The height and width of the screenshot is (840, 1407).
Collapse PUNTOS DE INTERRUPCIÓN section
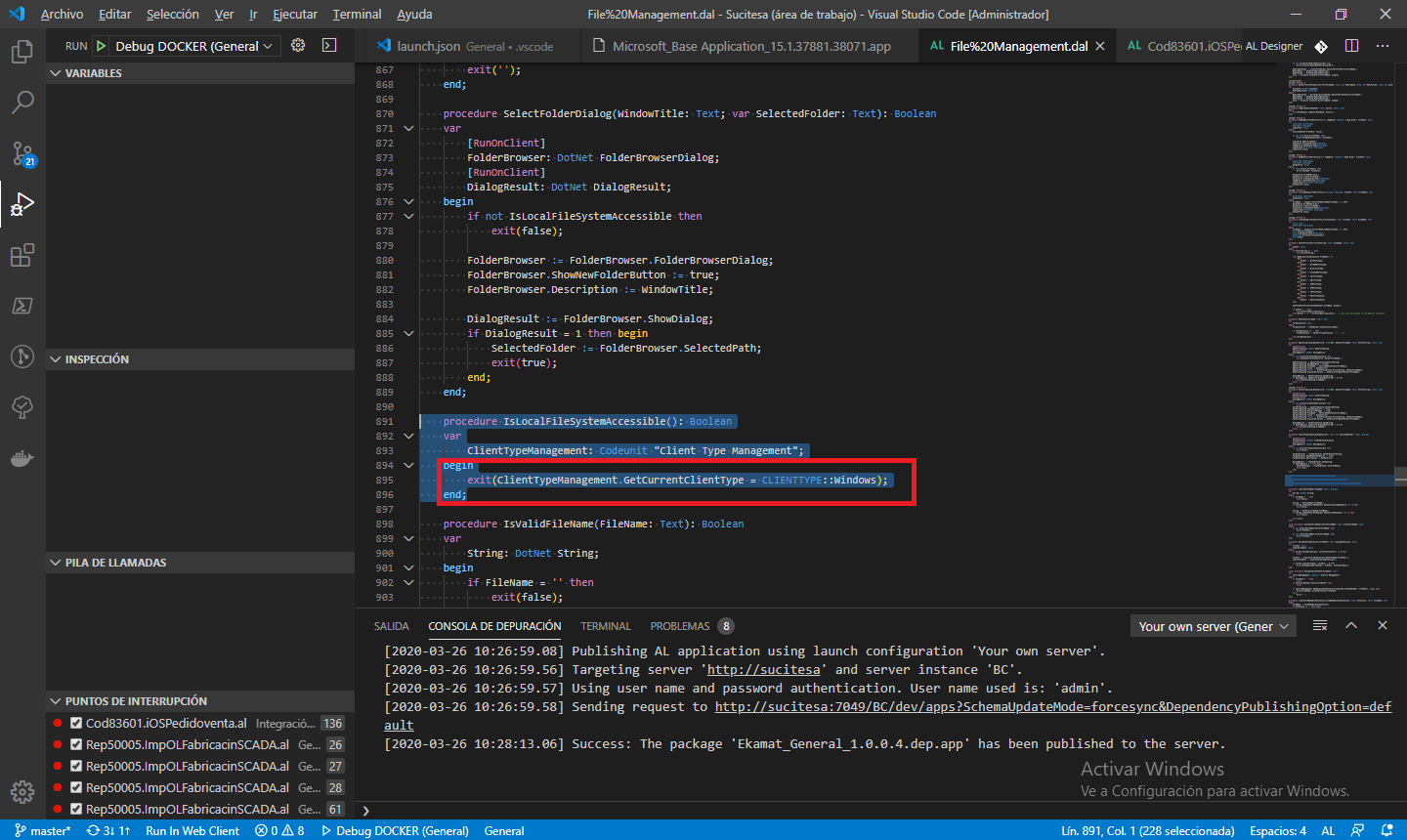point(200,701)
